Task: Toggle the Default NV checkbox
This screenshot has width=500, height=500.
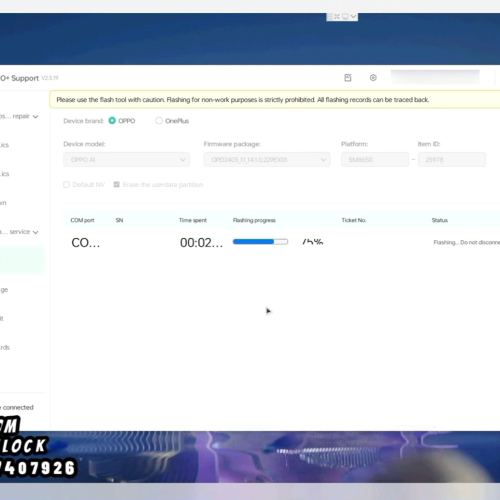Action: [66, 185]
